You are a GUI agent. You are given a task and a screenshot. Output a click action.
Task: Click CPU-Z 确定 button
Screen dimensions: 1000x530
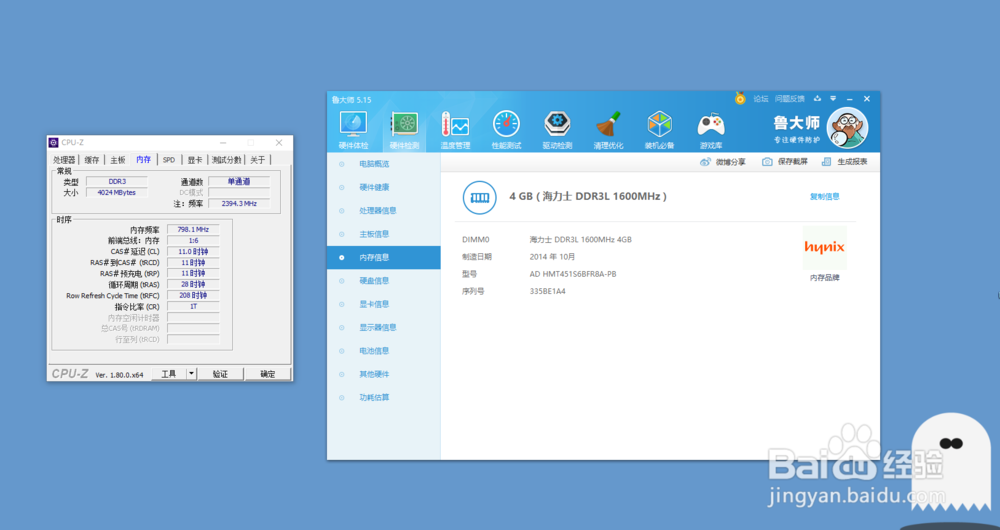pyautogui.click(x=268, y=374)
